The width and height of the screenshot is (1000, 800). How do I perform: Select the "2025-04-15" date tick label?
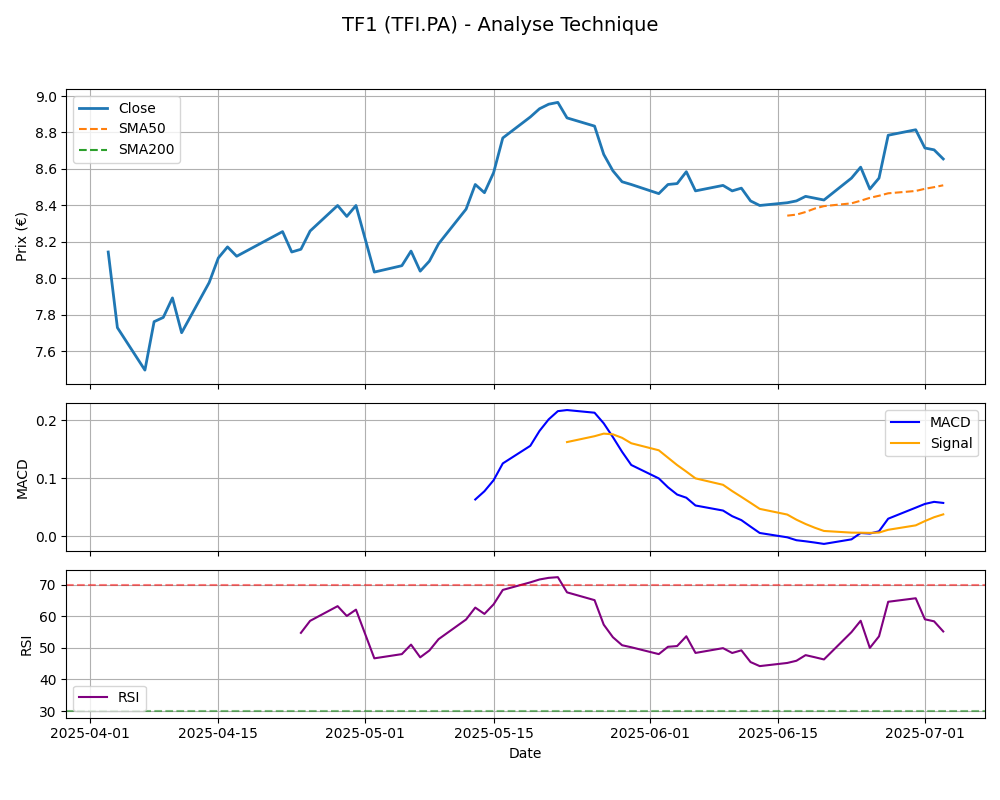[218, 733]
